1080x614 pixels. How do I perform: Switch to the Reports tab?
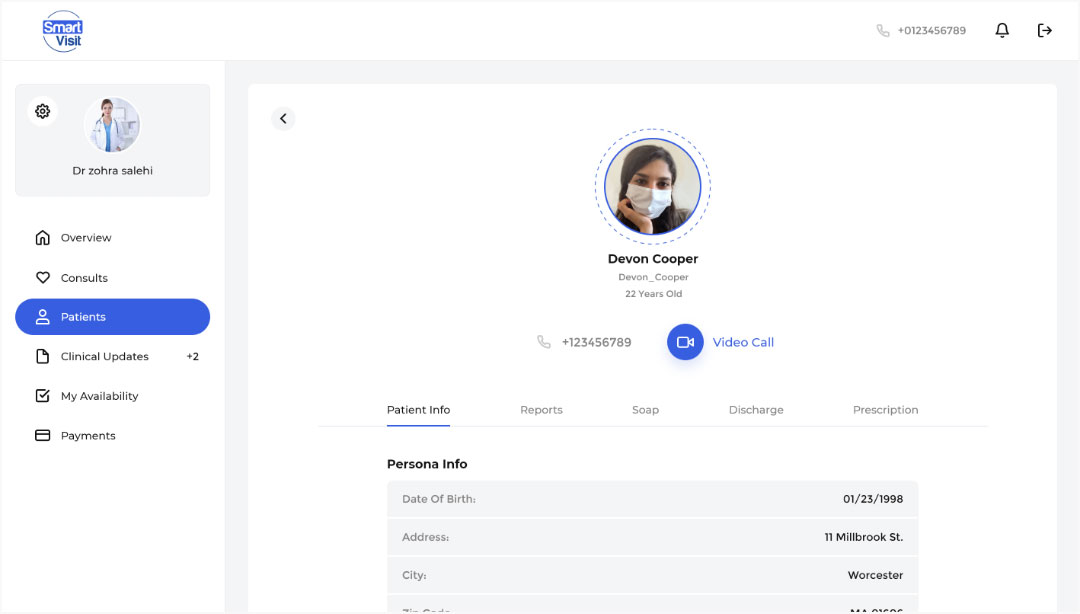541,410
